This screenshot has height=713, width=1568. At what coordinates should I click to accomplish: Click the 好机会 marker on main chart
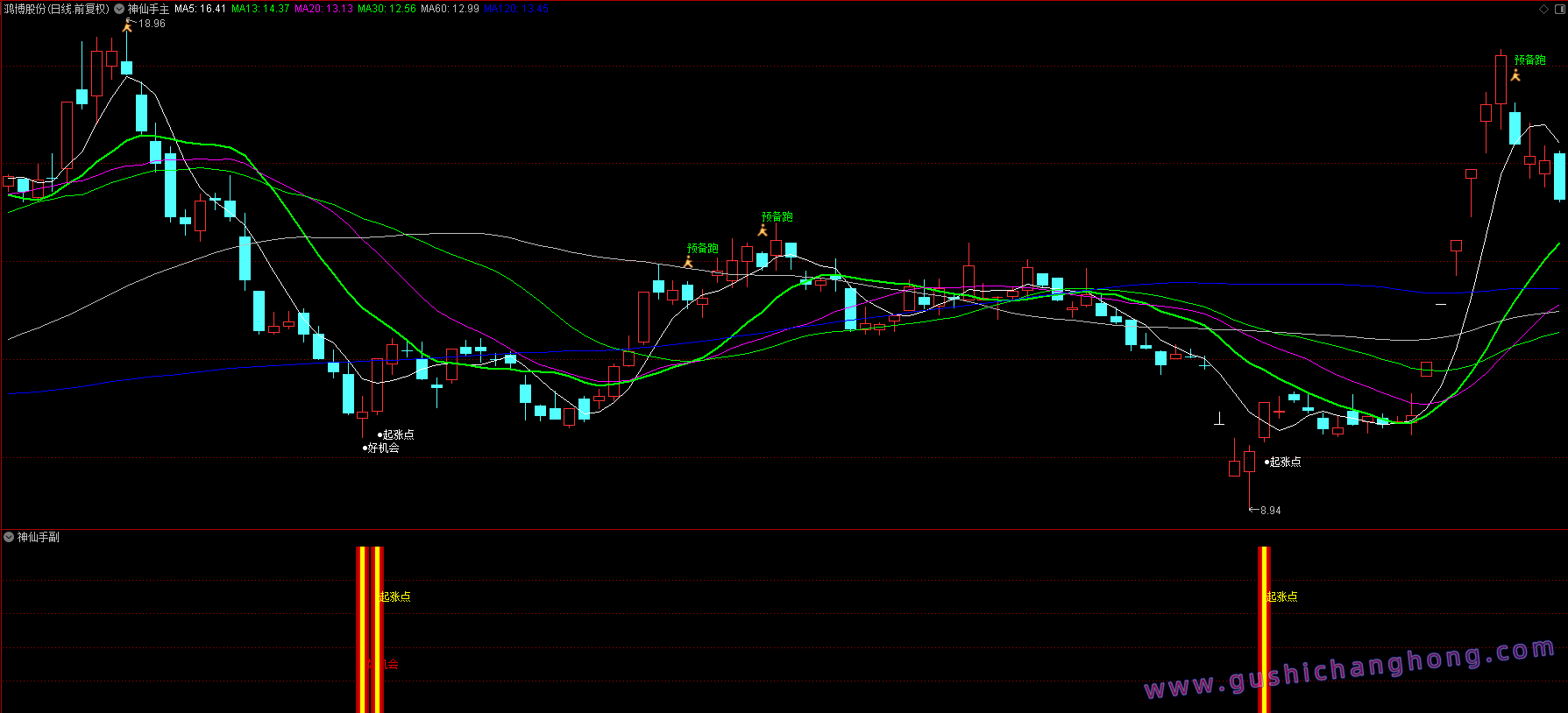pyautogui.click(x=382, y=448)
